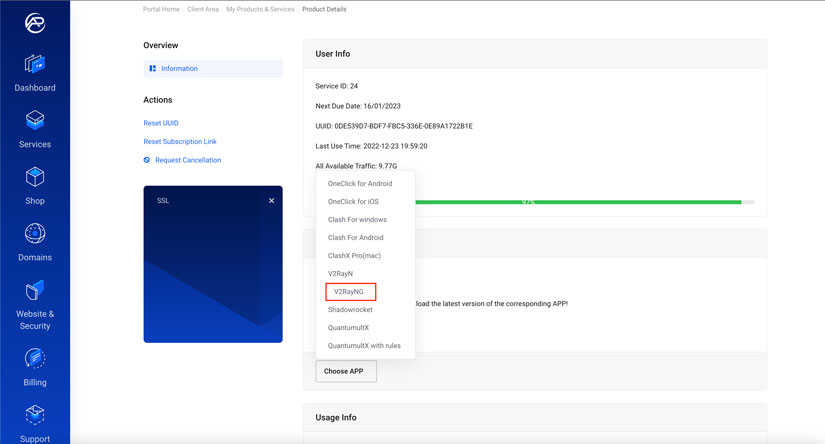
Task: Go to Portal Home breadcrumb
Action: tap(161, 9)
